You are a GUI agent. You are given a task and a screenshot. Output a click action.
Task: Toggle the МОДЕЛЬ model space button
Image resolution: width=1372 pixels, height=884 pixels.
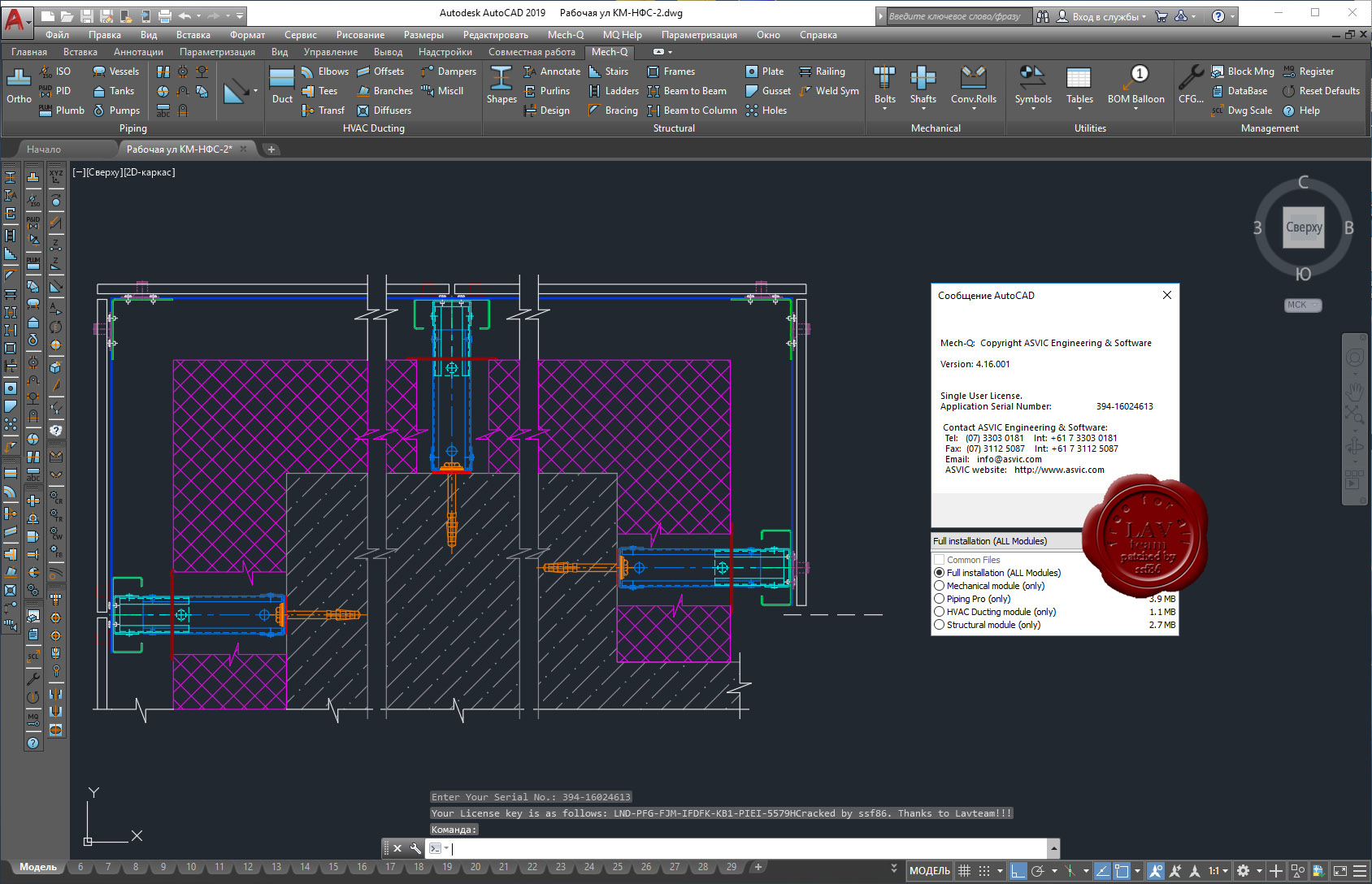929,871
